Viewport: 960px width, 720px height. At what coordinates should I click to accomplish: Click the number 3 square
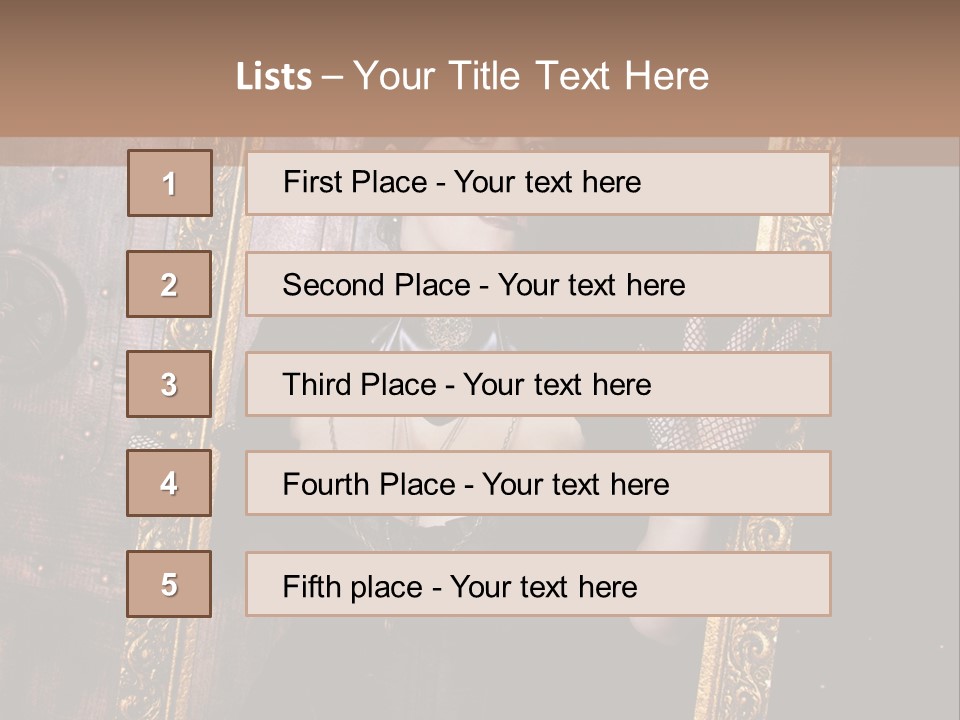[x=169, y=384]
